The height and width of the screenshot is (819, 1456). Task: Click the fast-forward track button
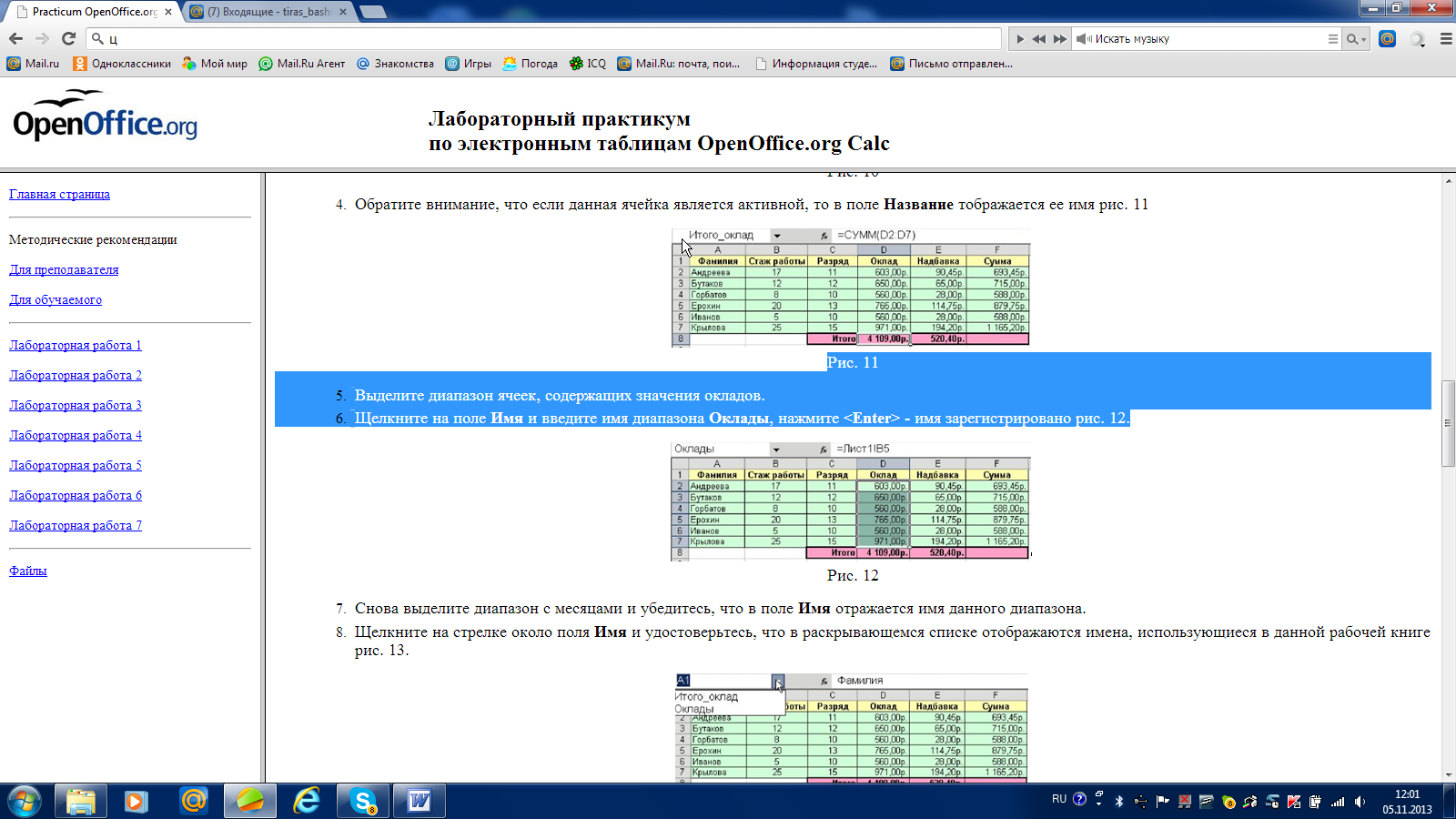click(1059, 39)
